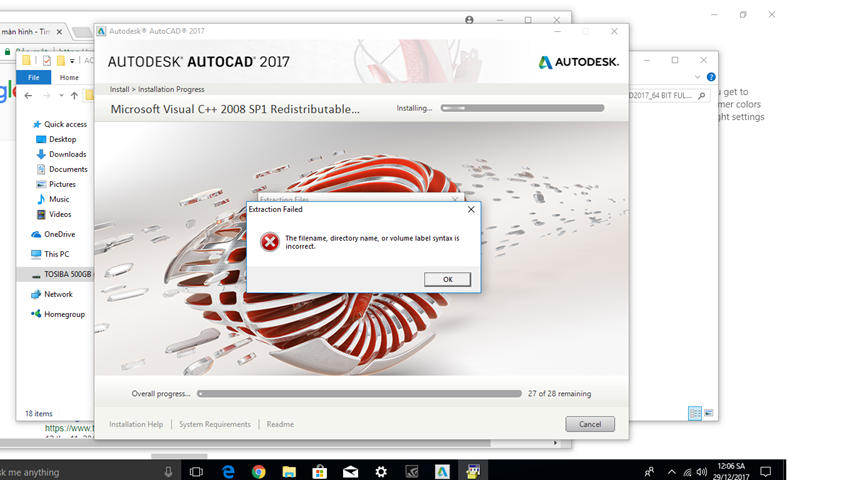Viewport: 850px width, 480px height.
Task: Close the Extraction Failed dialog
Action: click(x=471, y=210)
